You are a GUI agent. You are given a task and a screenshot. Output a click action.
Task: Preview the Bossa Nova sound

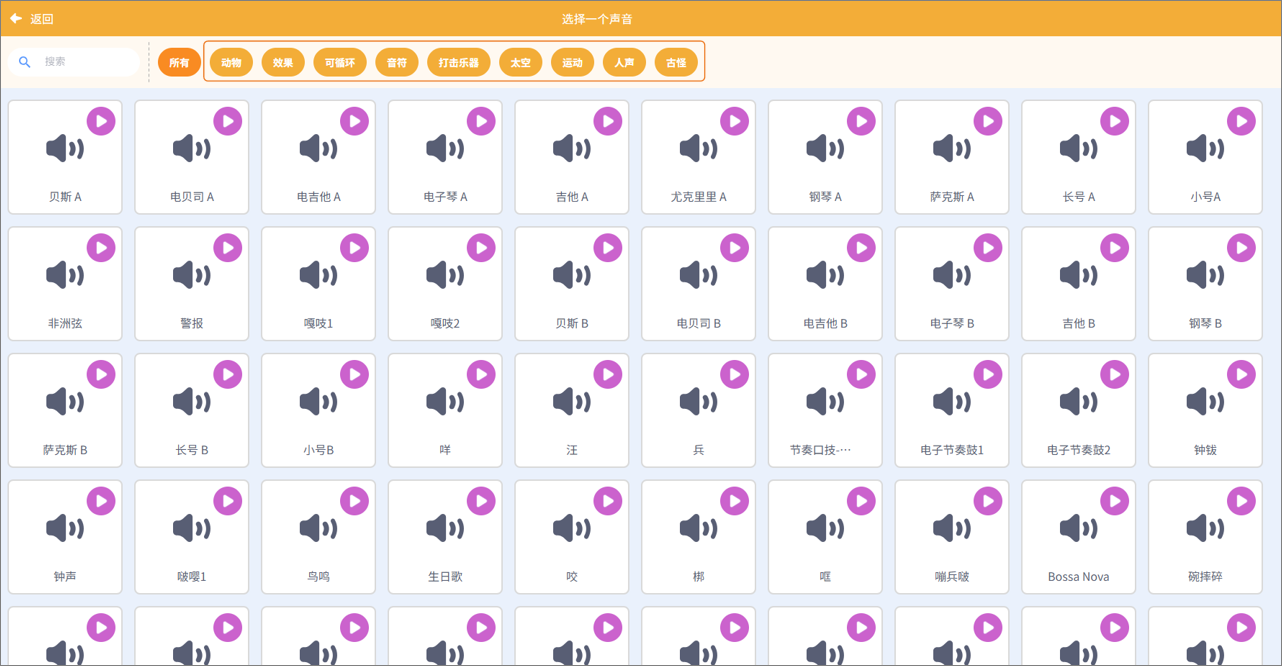coord(1115,501)
